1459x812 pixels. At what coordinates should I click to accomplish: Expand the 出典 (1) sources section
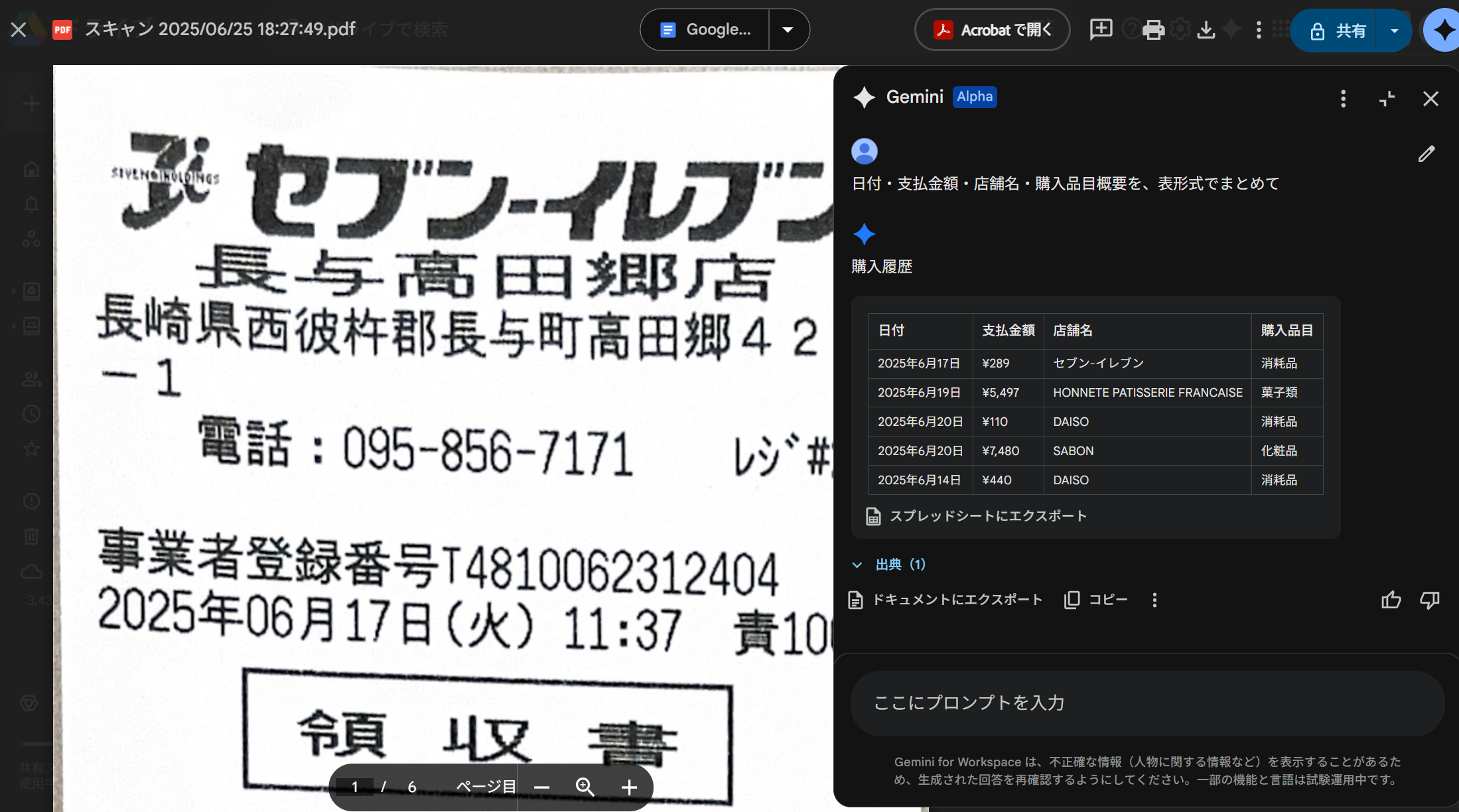pyautogui.click(x=889, y=565)
